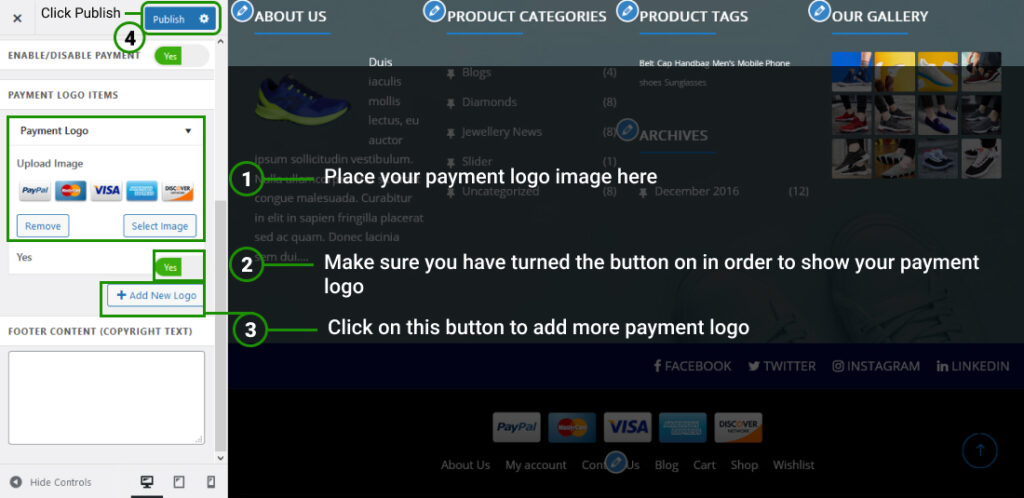Open the Wishlist footer menu link
The height and width of the screenshot is (498, 1024).
coord(793,465)
